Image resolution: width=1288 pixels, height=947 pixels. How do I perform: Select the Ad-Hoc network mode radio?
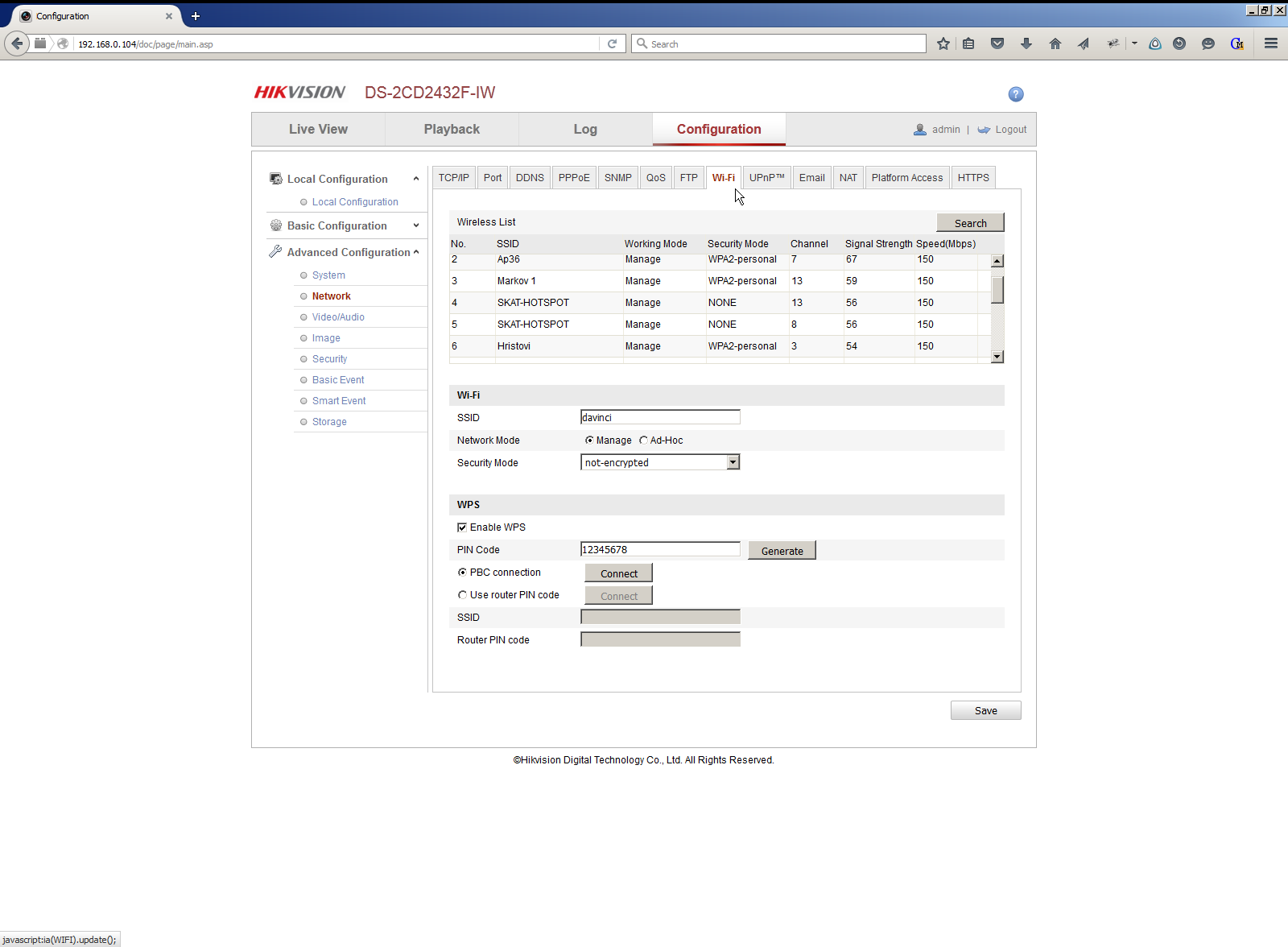point(643,440)
